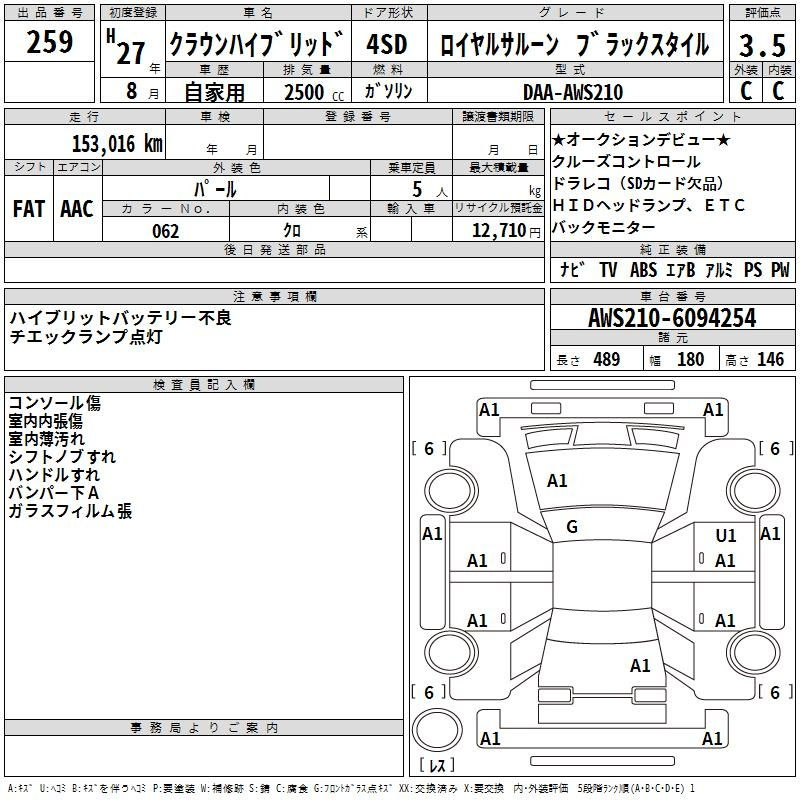Viewport: 800px width, 800px height.
Task: Click the lot number 259
Action: pos(49,42)
